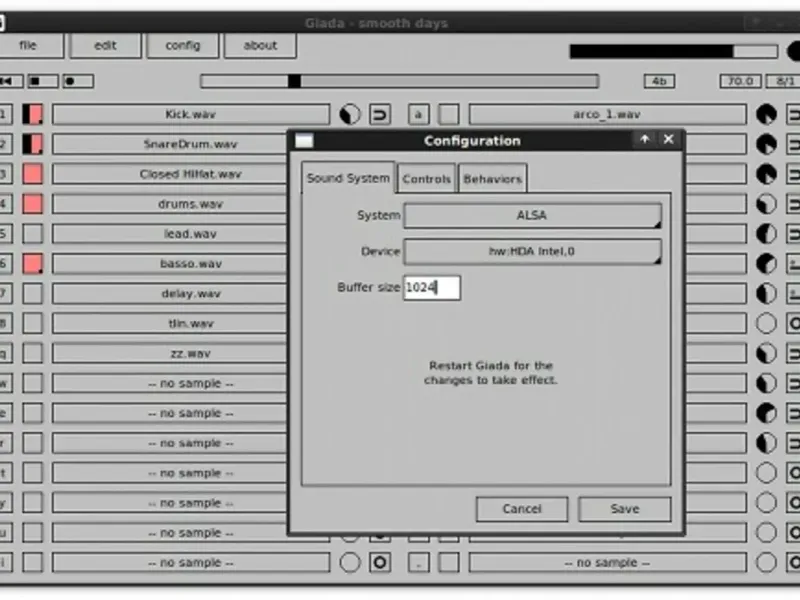
Task: Open the zz.wav sample slot
Action: pyautogui.click(x=170, y=354)
